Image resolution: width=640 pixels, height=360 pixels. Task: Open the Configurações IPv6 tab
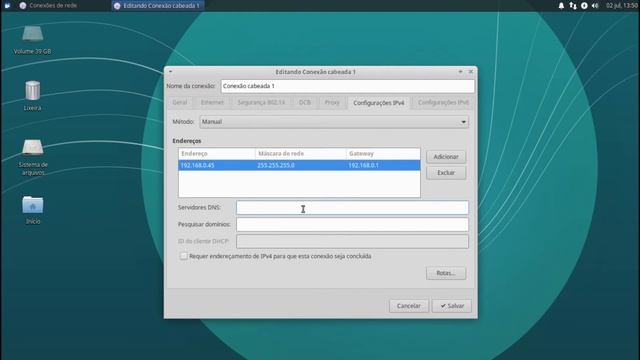[x=443, y=102]
